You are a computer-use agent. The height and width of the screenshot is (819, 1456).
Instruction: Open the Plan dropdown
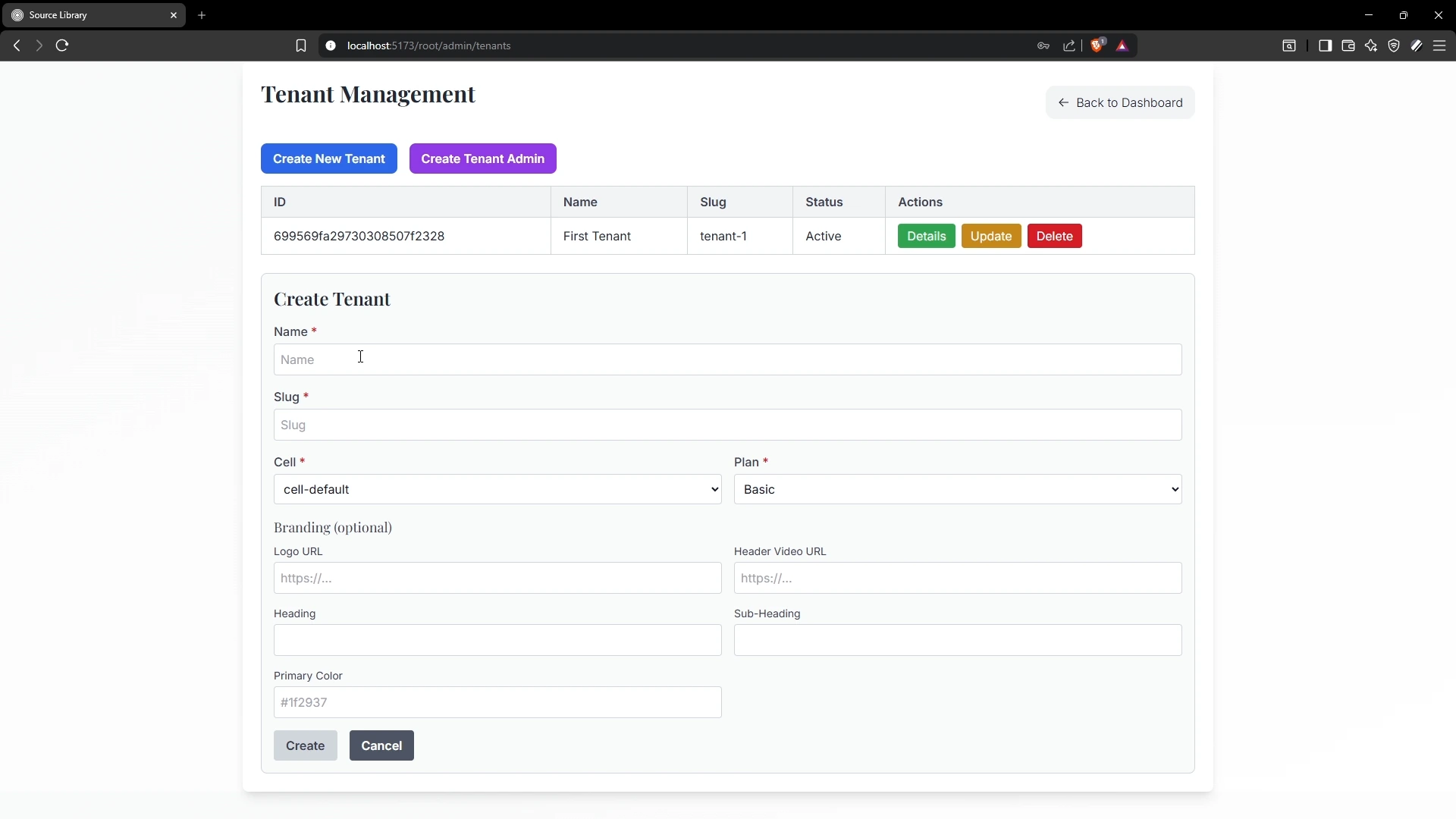pos(957,489)
